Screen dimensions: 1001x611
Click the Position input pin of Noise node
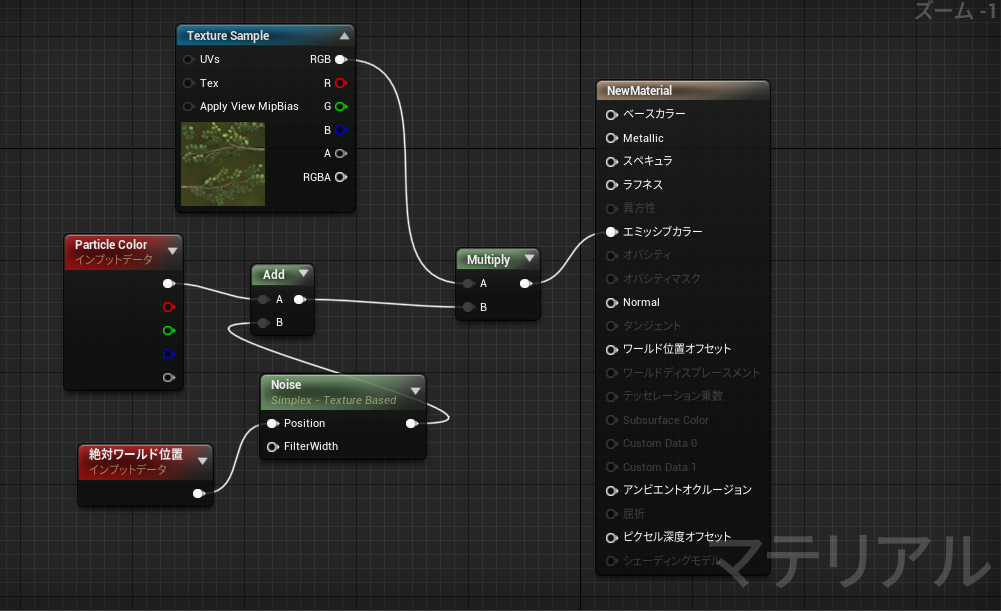273,423
